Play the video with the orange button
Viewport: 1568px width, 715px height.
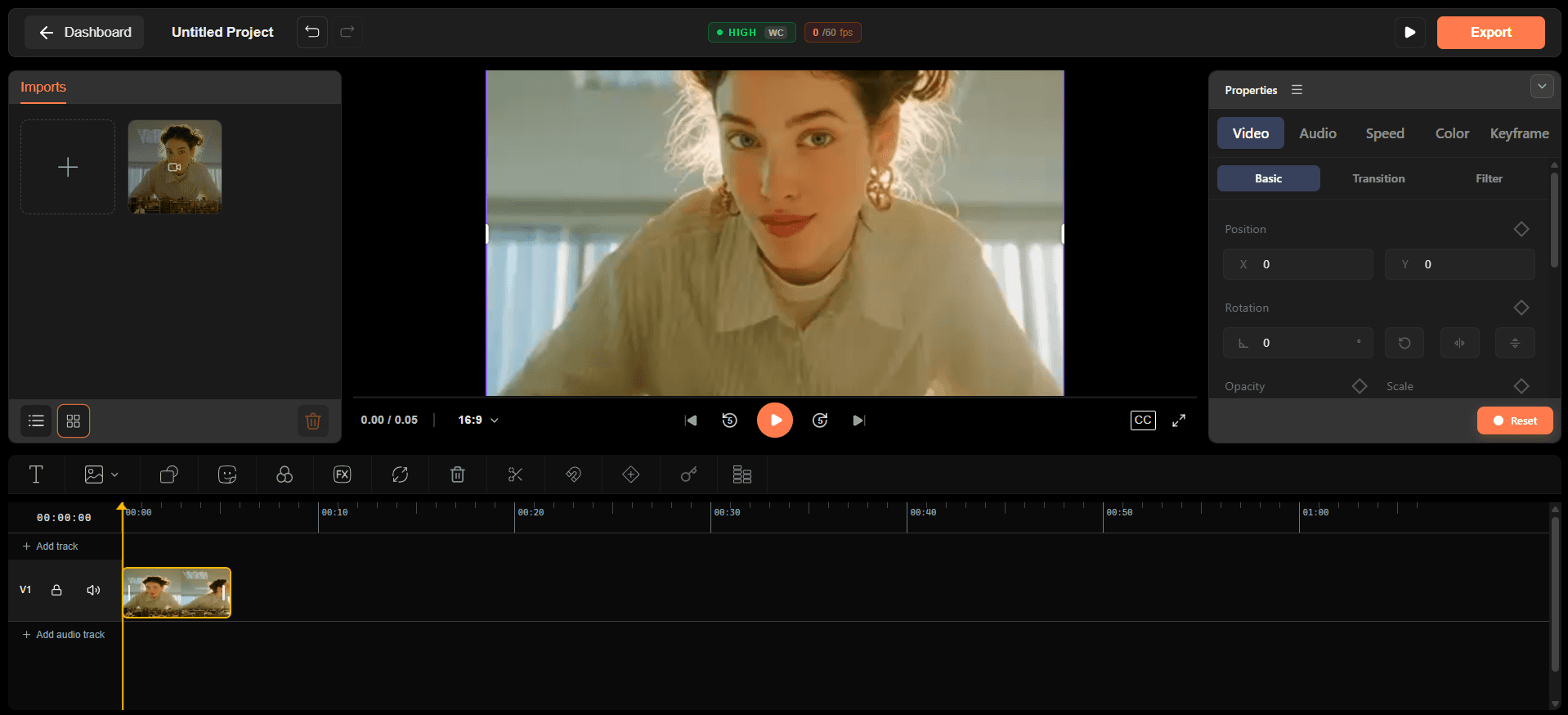tap(775, 420)
